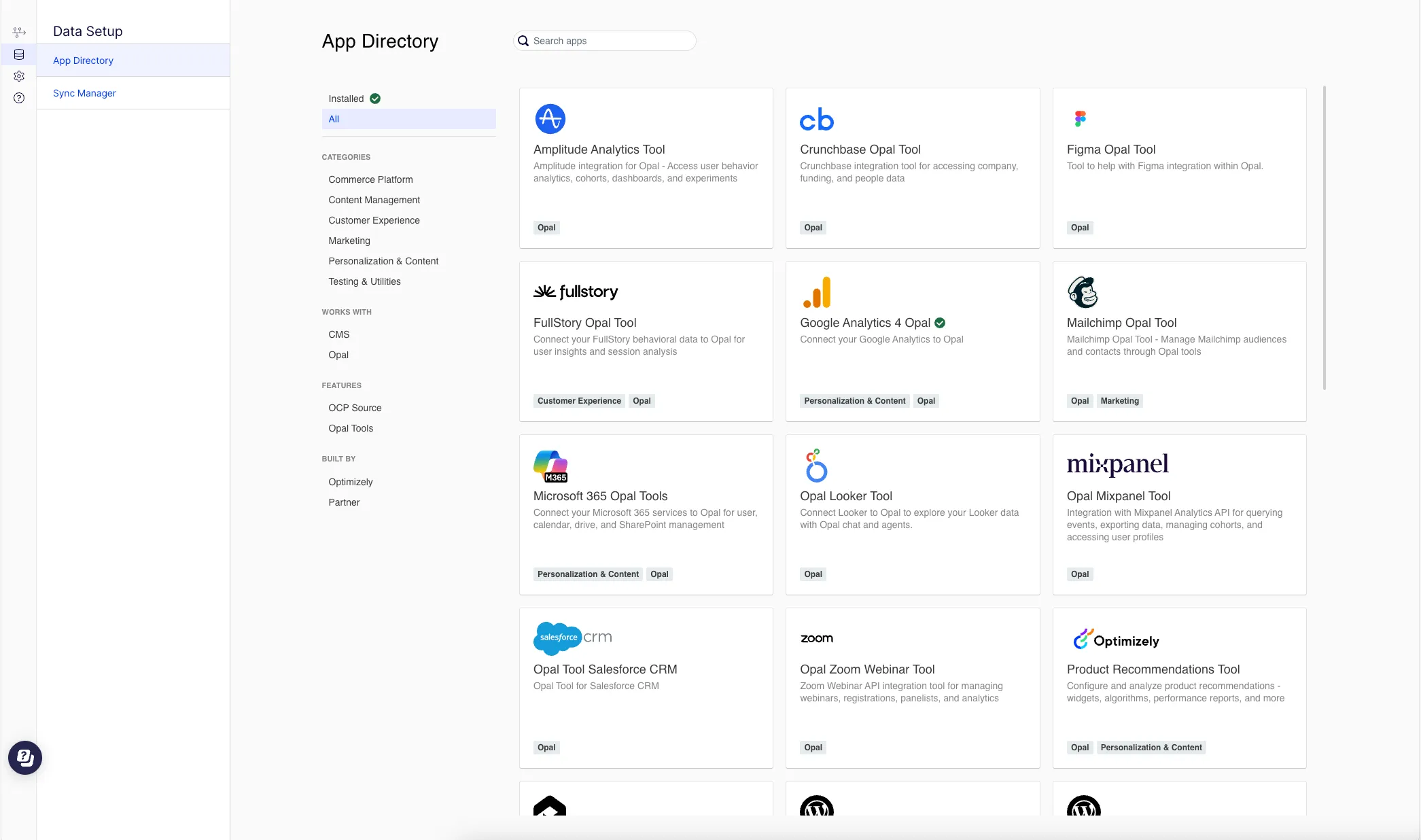This screenshot has height=840, width=1421.
Task: Open the Microsoft 365 Opal Tools title
Action: (x=601, y=496)
